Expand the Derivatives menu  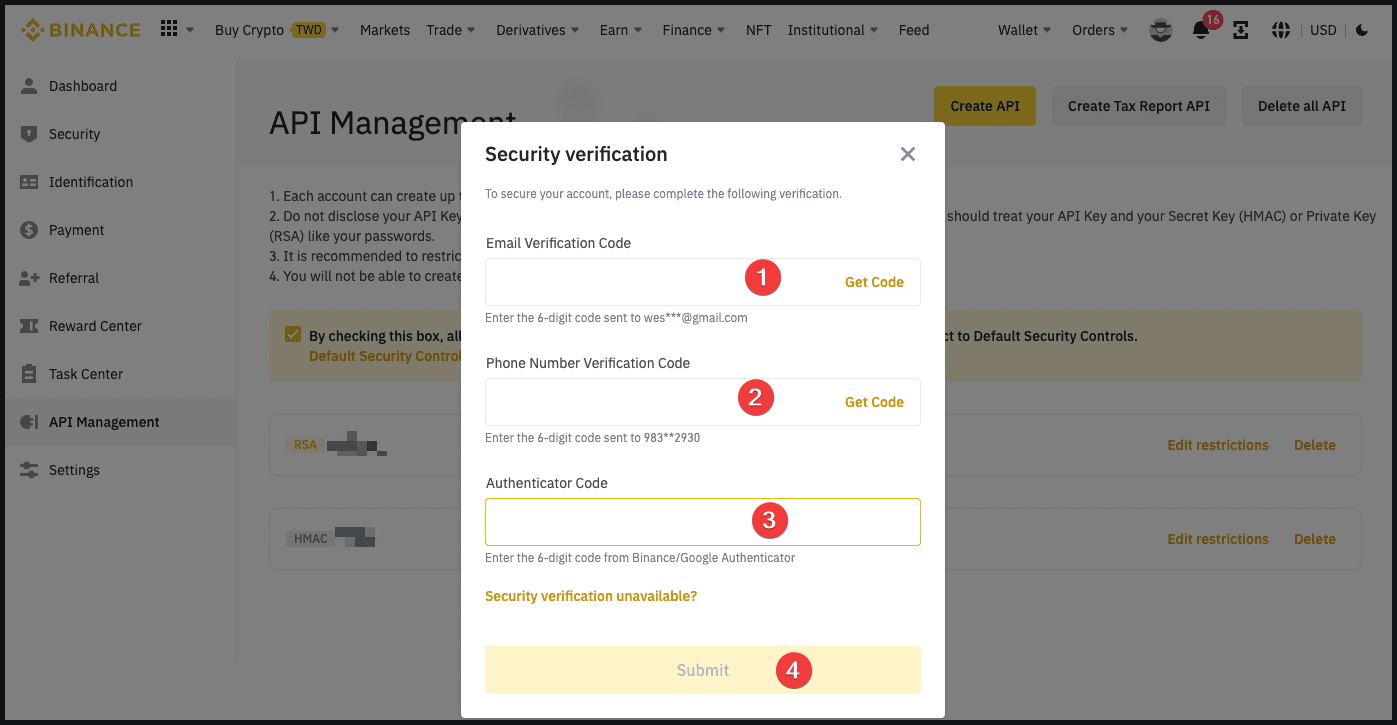click(x=538, y=30)
